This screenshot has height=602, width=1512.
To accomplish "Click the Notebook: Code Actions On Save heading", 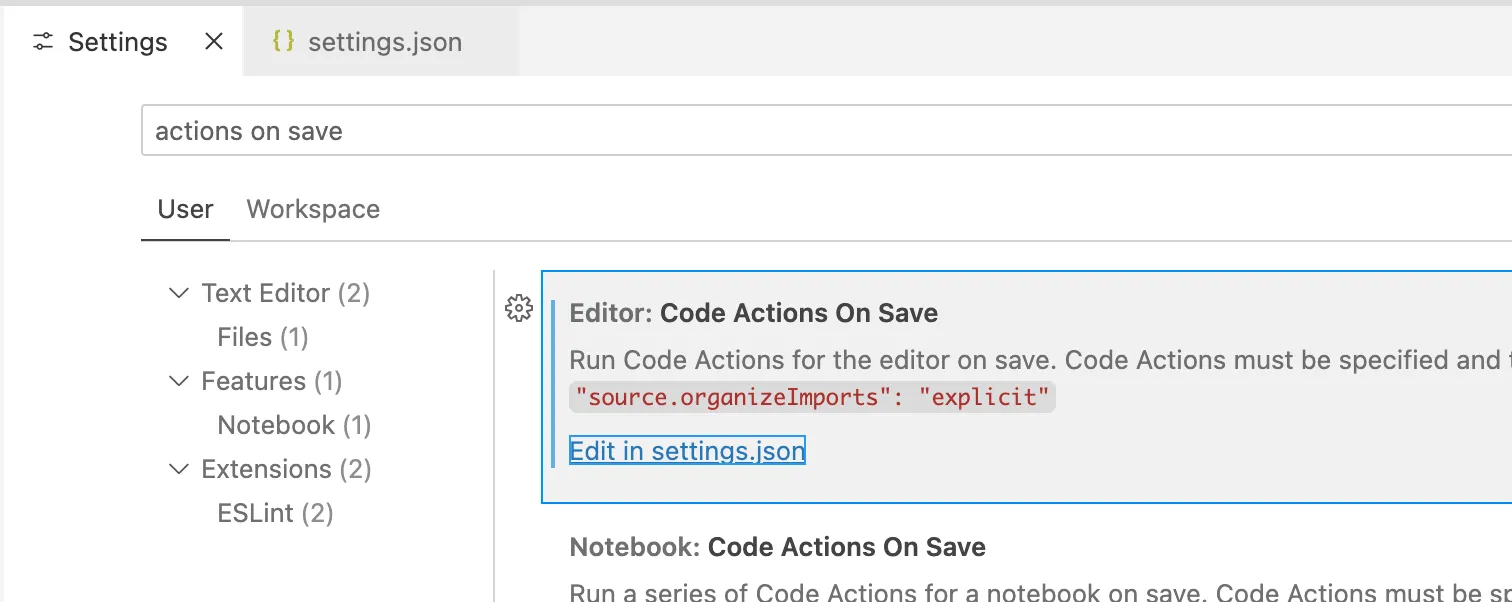I will (778, 547).
